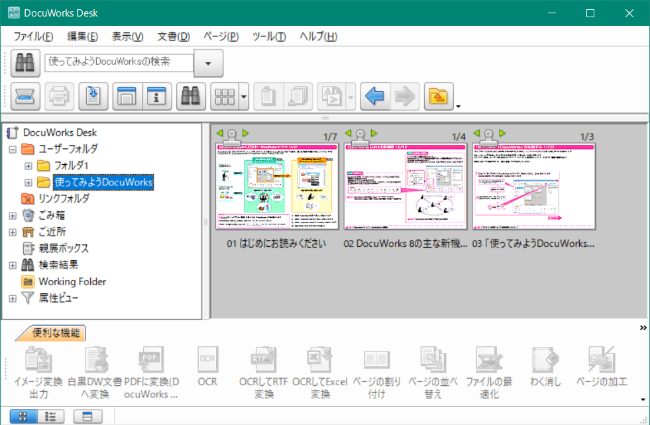
Task: Click the gray forward arrow
Action: pos(405,96)
